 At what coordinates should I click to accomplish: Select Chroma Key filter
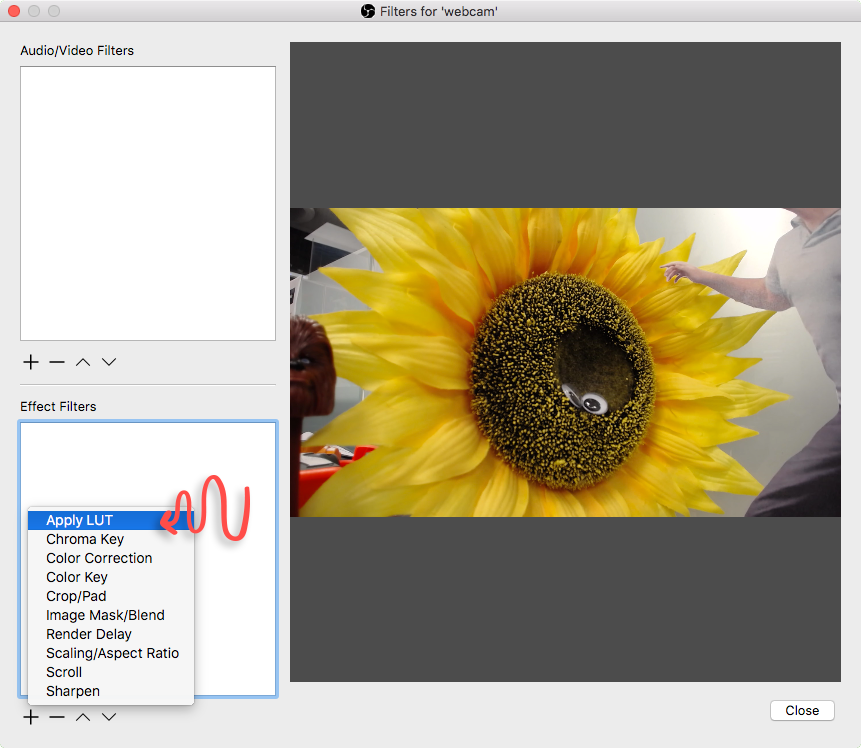(110, 539)
